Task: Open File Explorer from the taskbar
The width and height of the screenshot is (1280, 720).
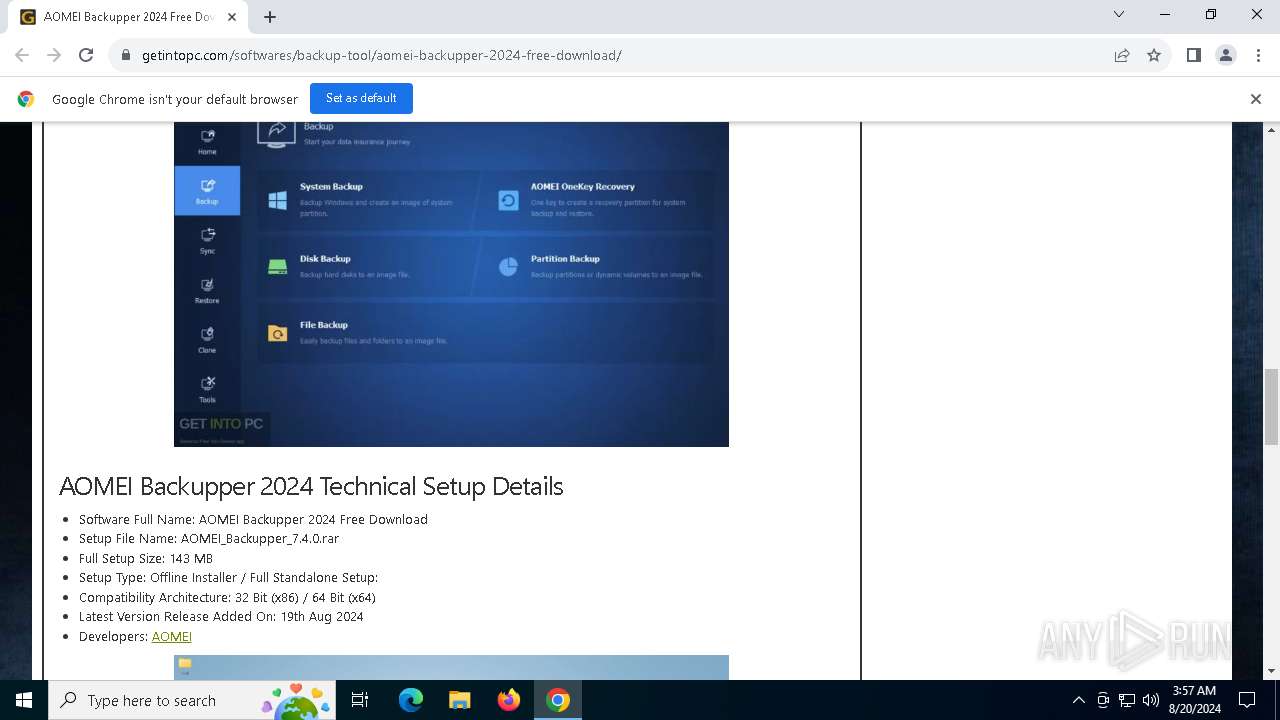Action: click(x=459, y=700)
